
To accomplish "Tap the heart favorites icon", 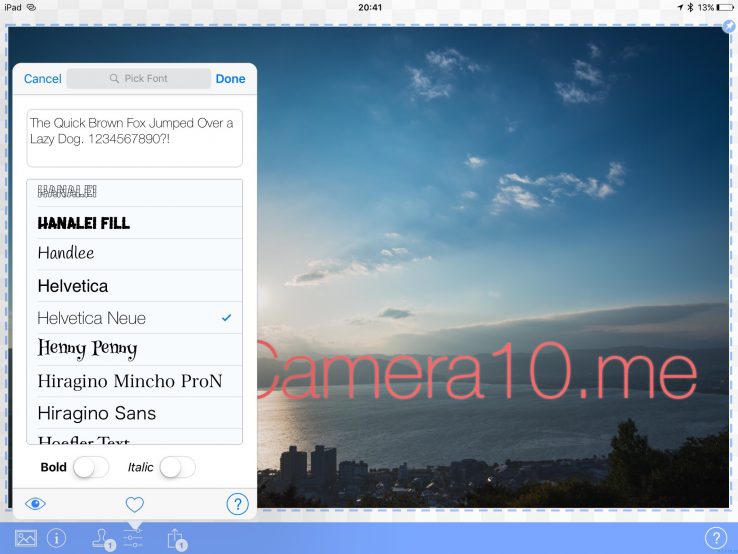I will pyautogui.click(x=135, y=505).
